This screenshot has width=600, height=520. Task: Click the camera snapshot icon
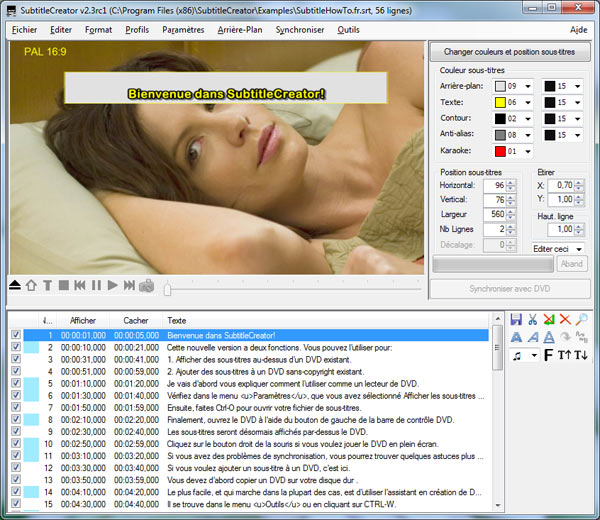[x=147, y=285]
